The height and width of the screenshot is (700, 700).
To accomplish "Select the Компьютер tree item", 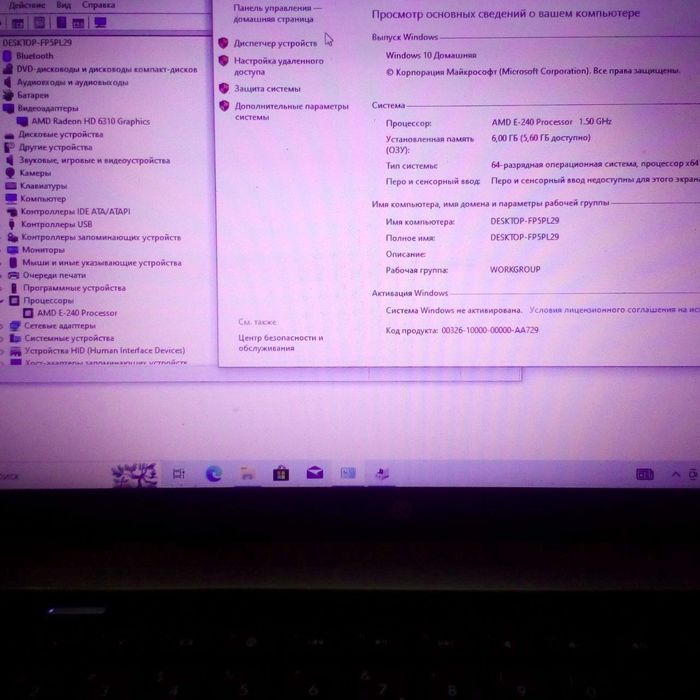I will pyautogui.click(x=43, y=198).
